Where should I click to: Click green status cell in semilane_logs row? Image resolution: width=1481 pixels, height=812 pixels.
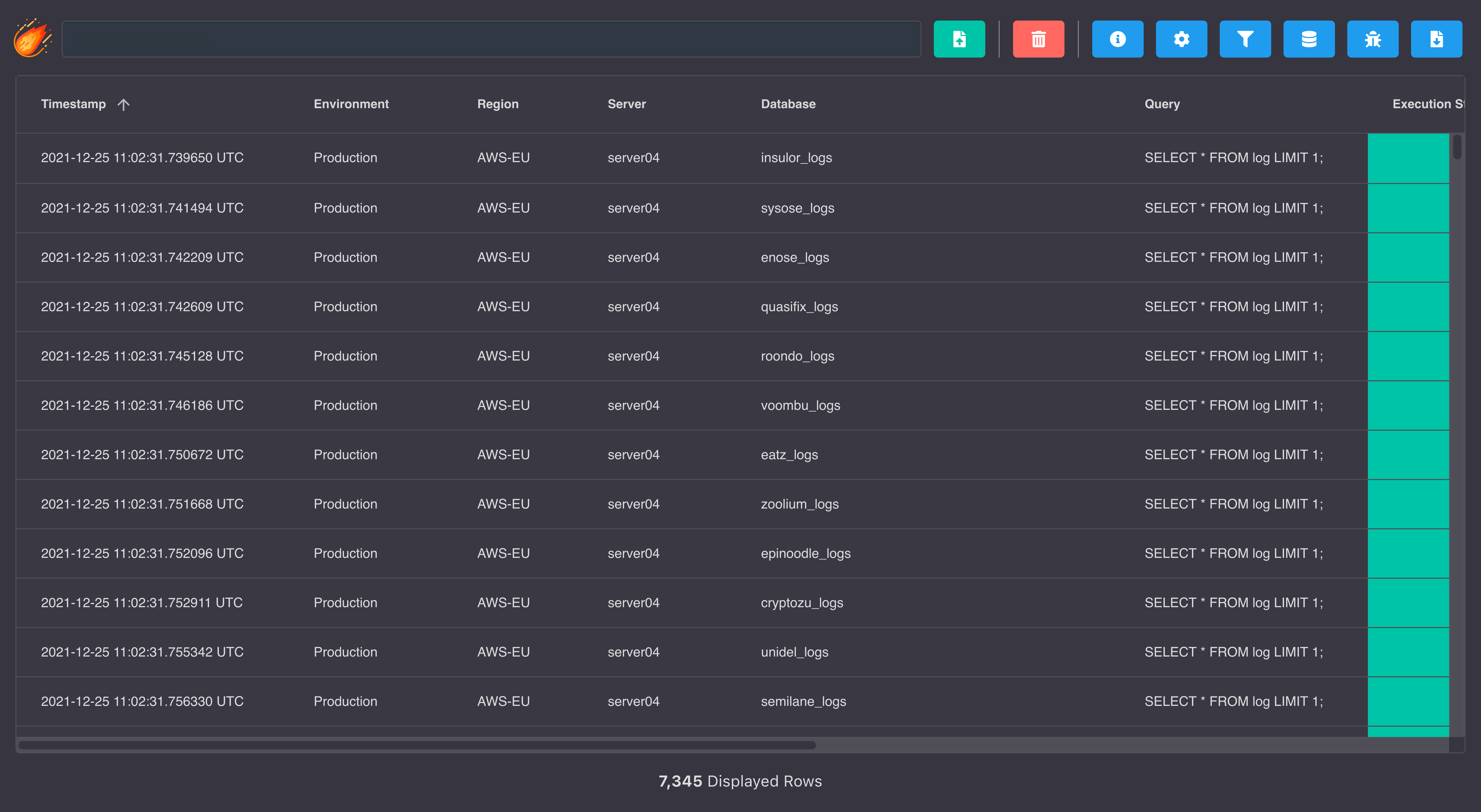(x=1408, y=702)
